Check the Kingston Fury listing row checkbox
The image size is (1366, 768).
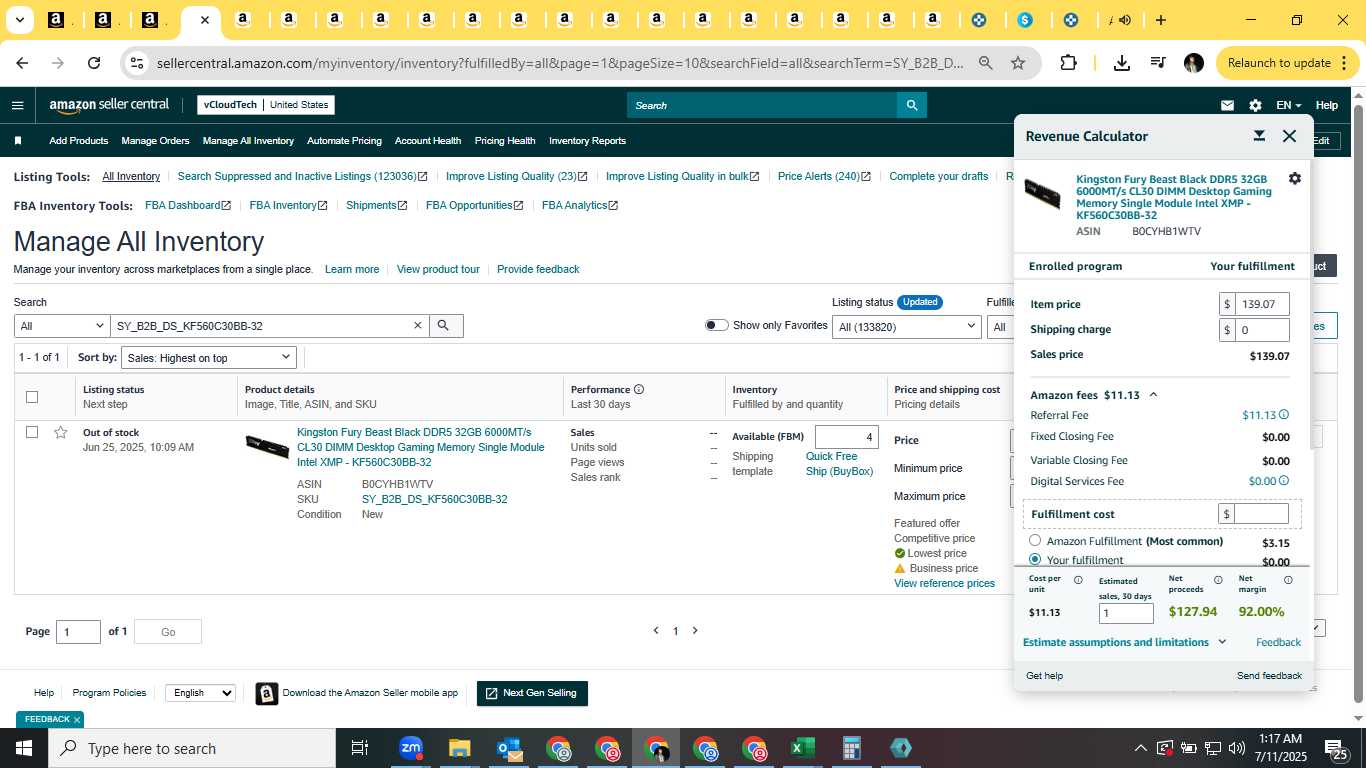32,432
